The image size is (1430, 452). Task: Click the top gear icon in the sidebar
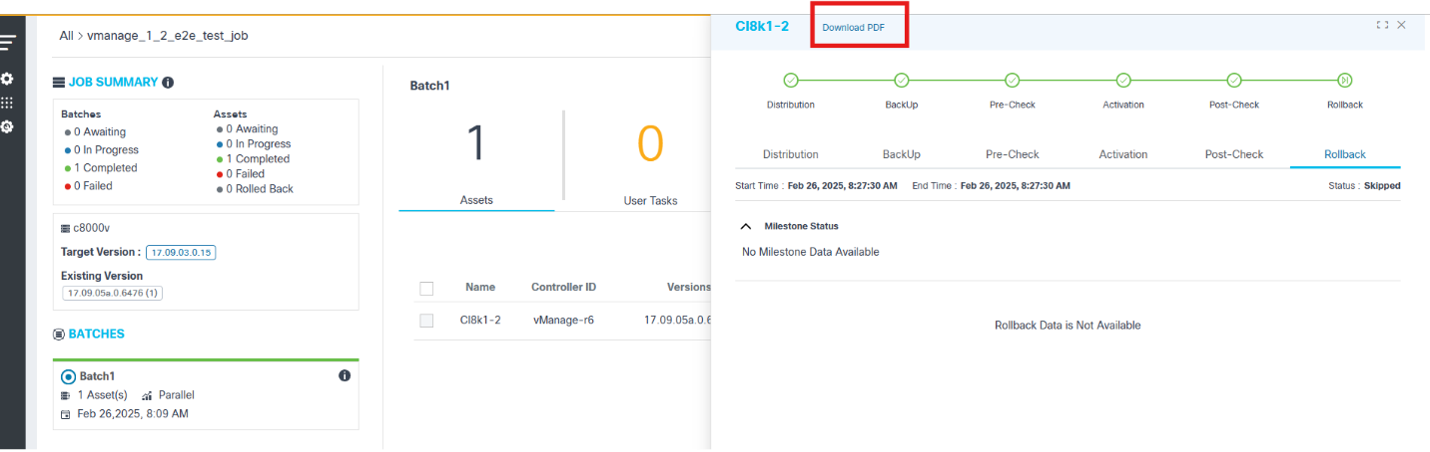pos(7,78)
